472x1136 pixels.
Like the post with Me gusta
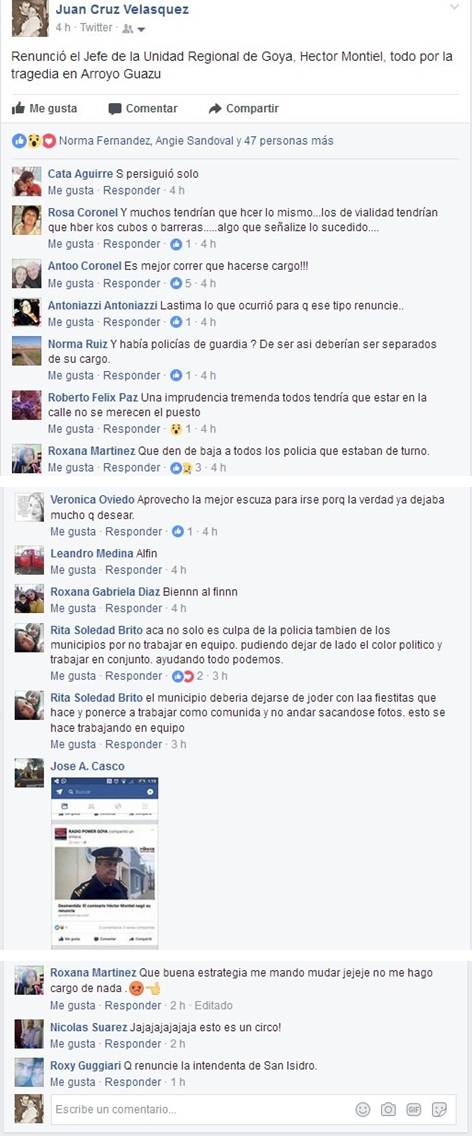(x=45, y=109)
